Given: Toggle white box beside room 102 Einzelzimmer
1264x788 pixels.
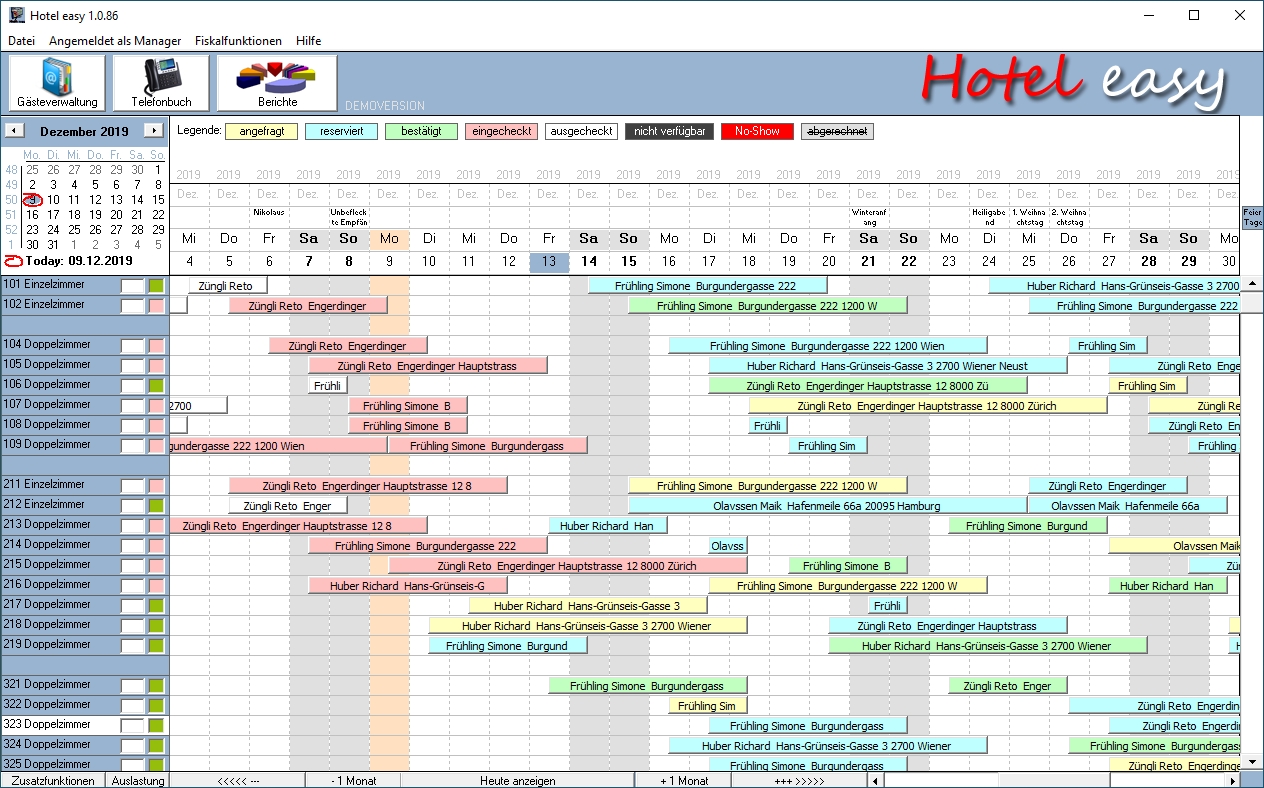Looking at the screenshot, I should pyautogui.click(x=133, y=306).
